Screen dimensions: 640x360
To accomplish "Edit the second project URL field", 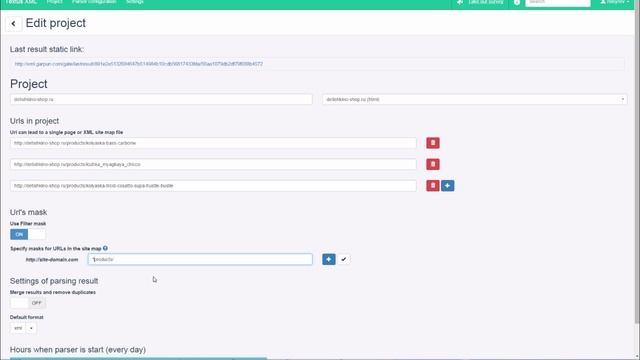I will coord(213,164).
